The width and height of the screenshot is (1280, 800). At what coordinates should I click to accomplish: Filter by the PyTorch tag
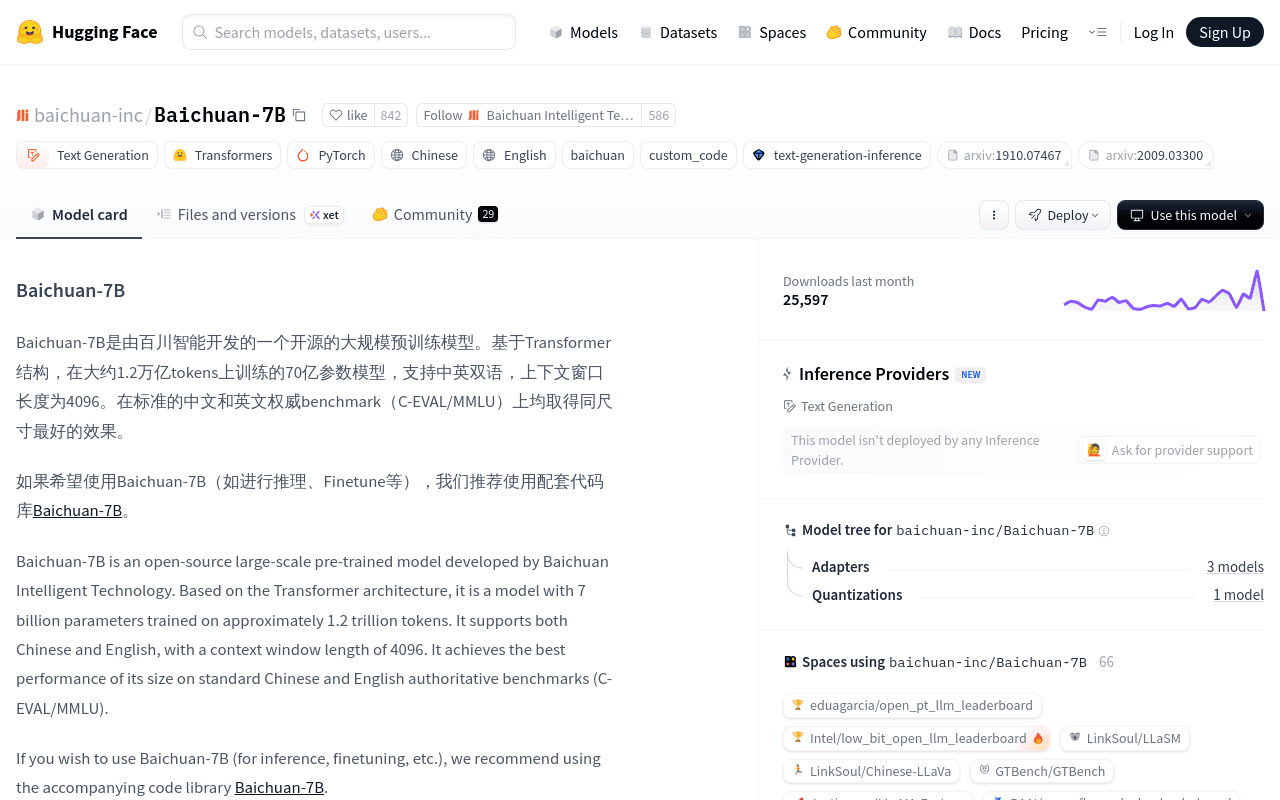331,155
